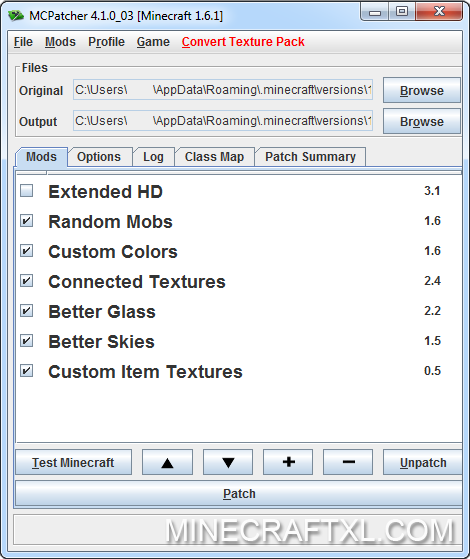Click the move-down arrow button
The width and height of the screenshot is (470, 559).
point(228,462)
